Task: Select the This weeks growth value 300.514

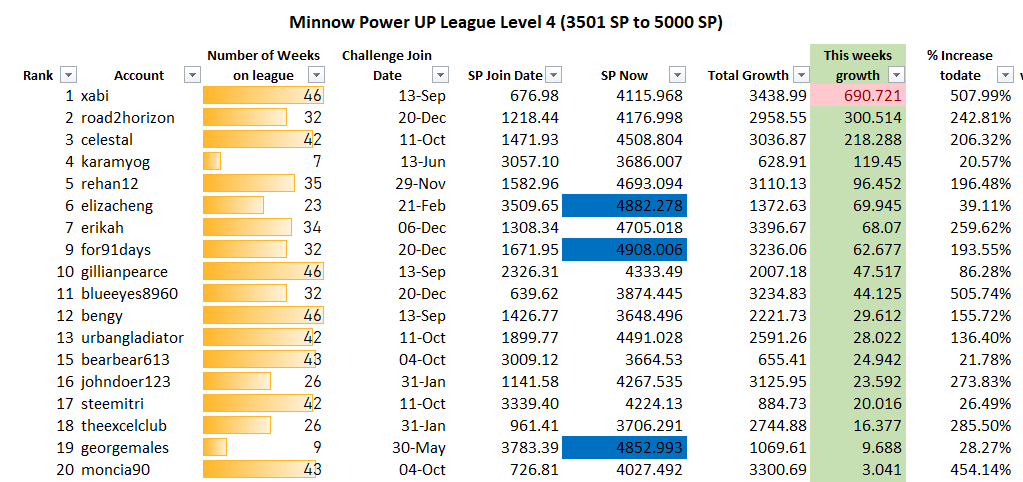Action: click(873, 118)
